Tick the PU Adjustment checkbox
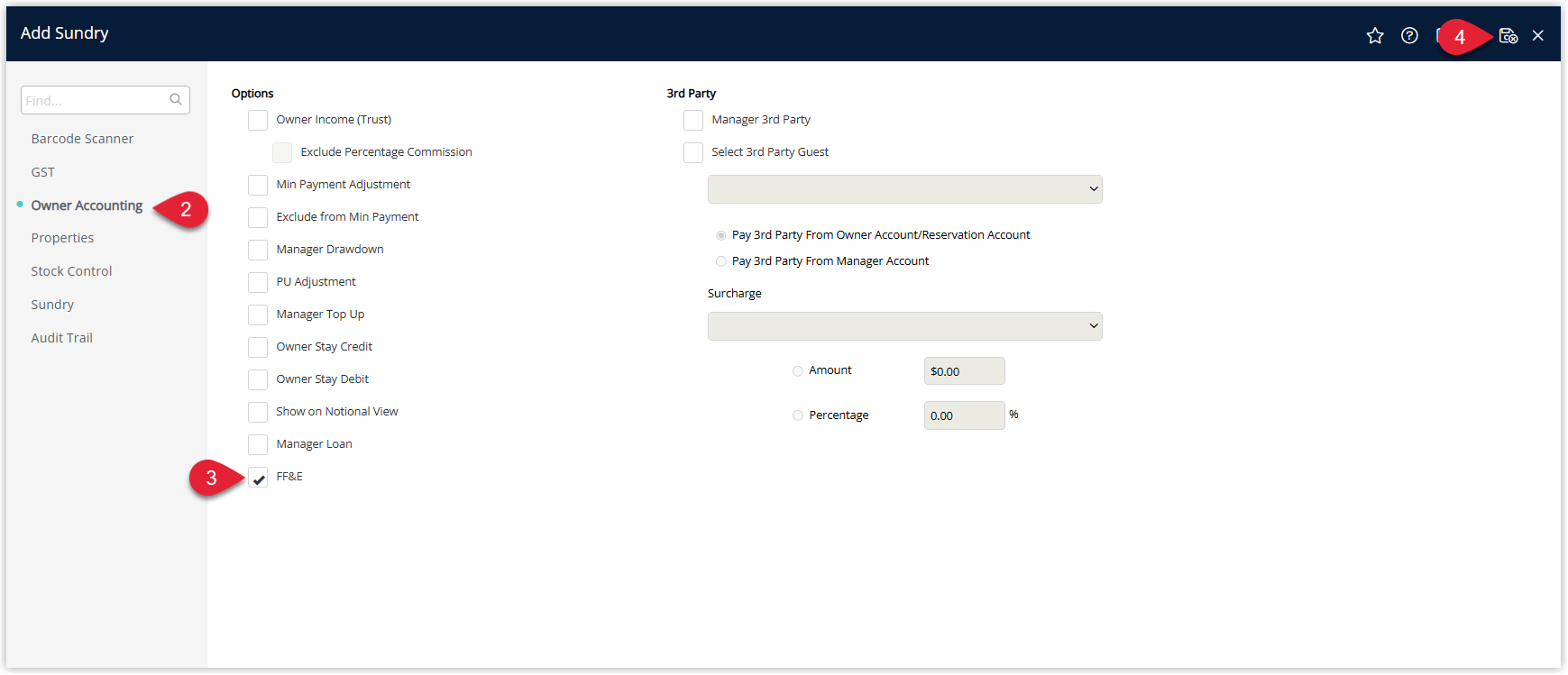The width and height of the screenshot is (1568, 675). pyautogui.click(x=258, y=282)
